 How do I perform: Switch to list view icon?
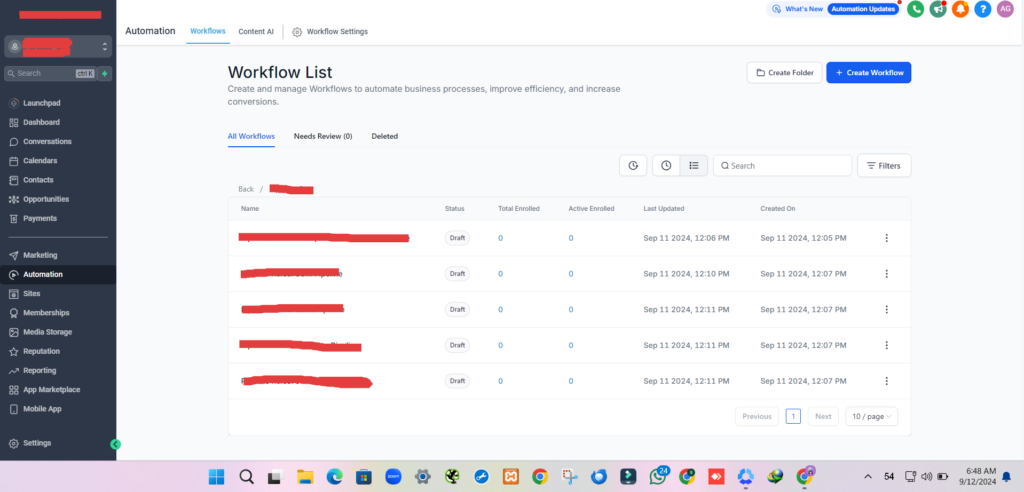pos(694,165)
